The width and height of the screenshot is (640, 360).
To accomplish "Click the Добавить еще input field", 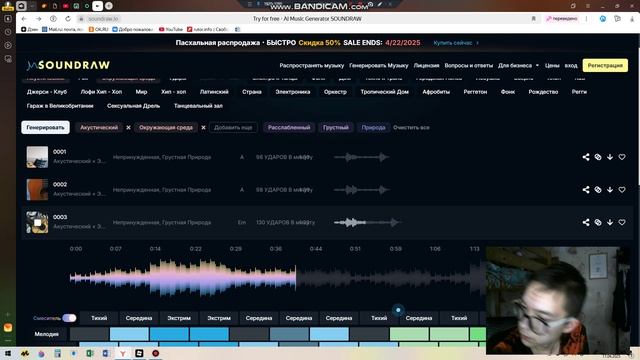I will coord(233,128).
